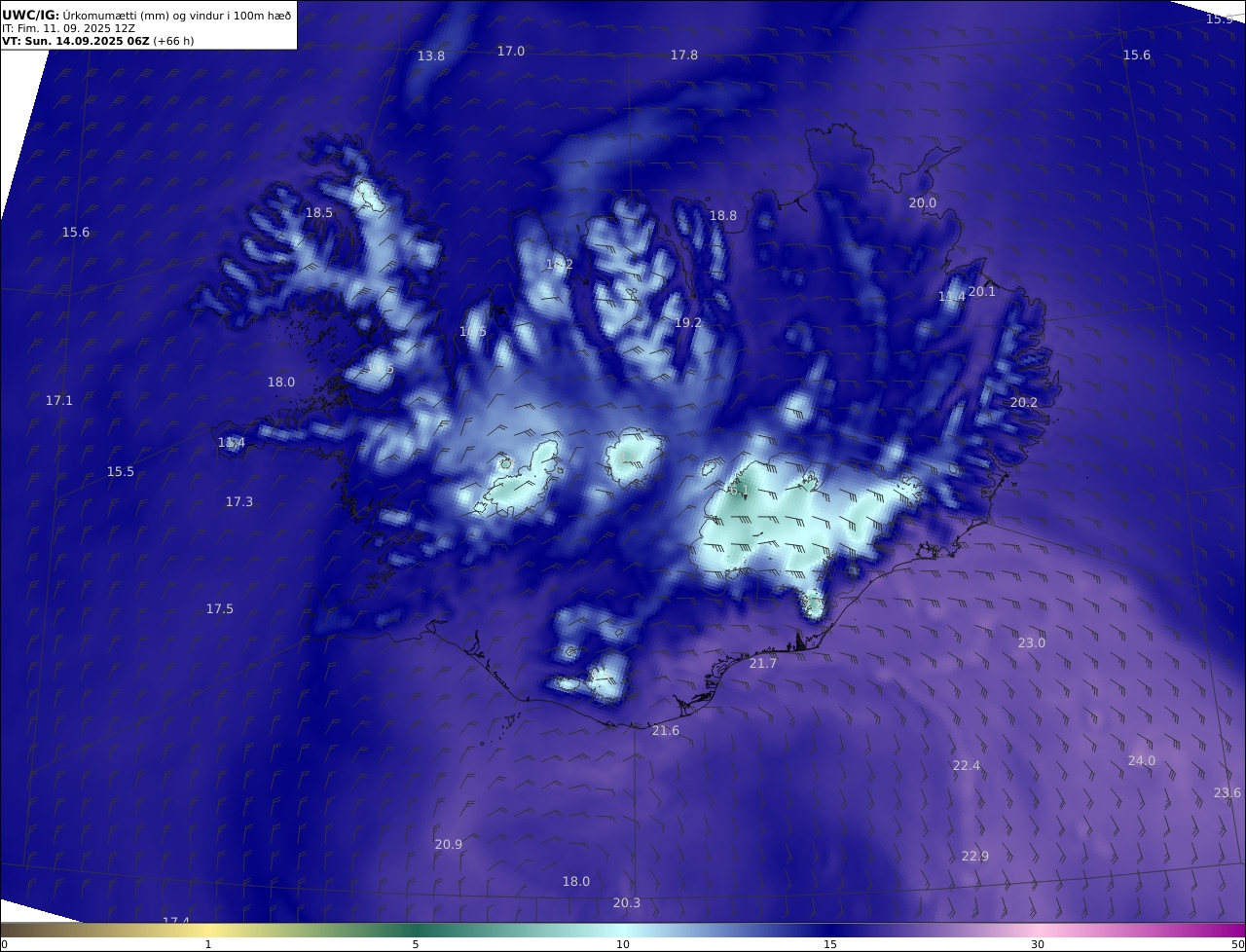Select the 17.0 value label

point(511,52)
